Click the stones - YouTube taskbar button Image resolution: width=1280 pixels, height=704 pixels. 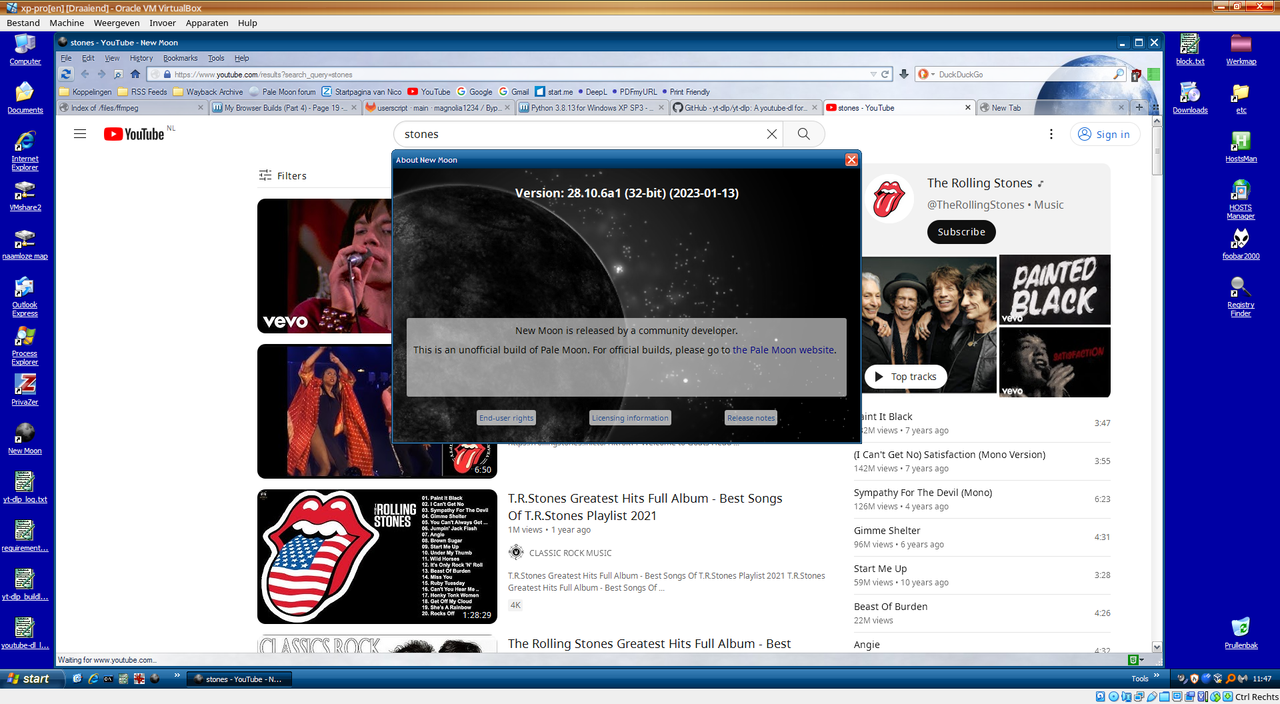(x=238, y=679)
